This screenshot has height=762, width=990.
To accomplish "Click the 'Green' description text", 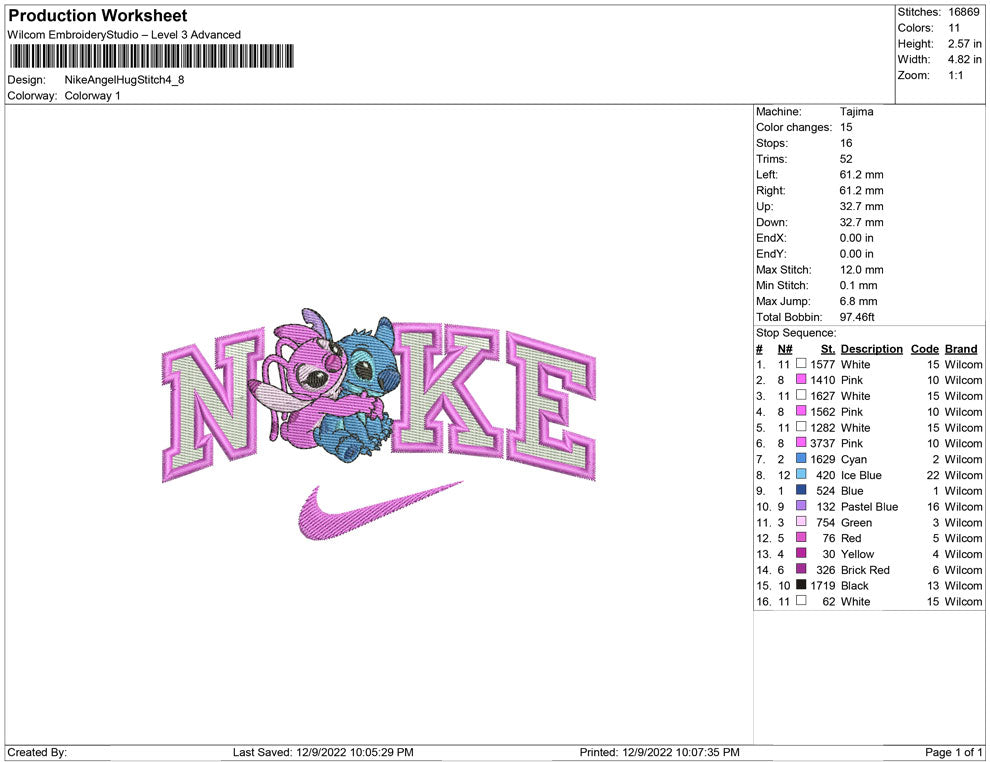I will pyautogui.click(x=856, y=522).
